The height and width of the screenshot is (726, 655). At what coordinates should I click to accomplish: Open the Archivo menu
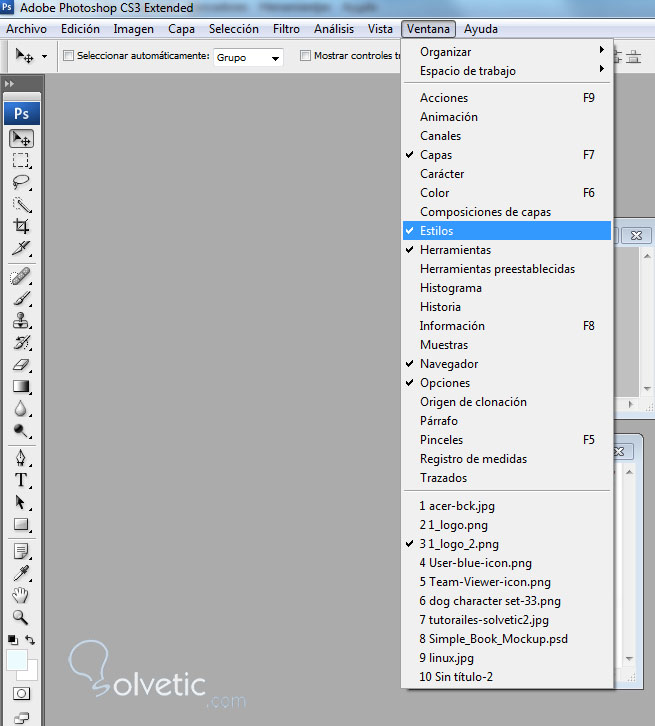pyautogui.click(x=26, y=29)
